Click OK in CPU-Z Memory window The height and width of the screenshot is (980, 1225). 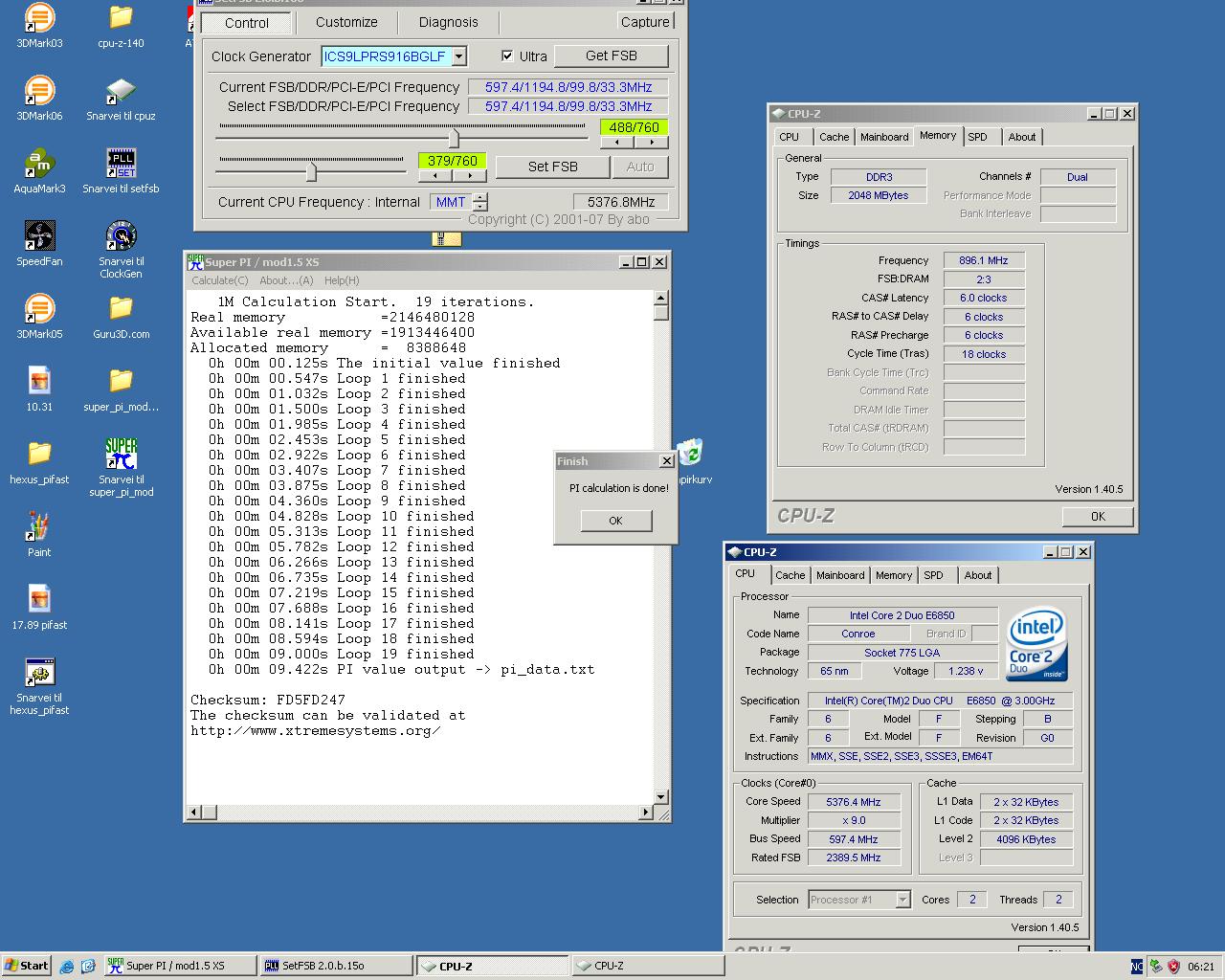1098,516
